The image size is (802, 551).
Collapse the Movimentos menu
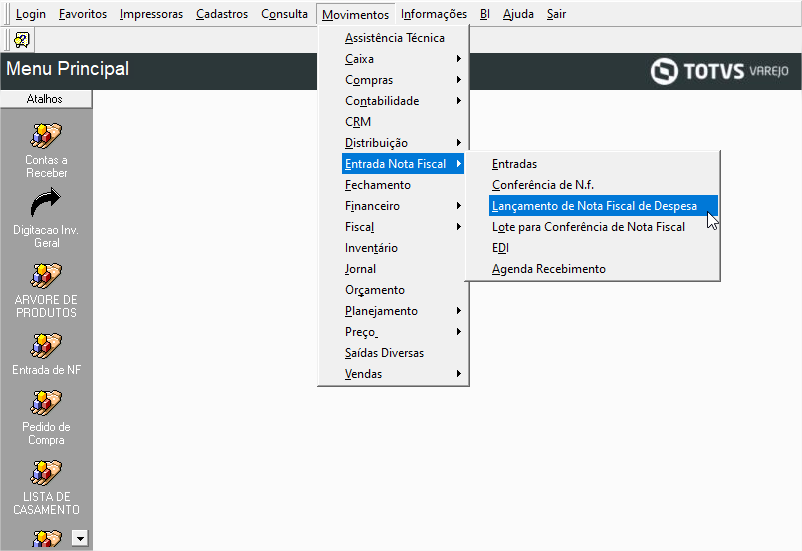point(355,14)
